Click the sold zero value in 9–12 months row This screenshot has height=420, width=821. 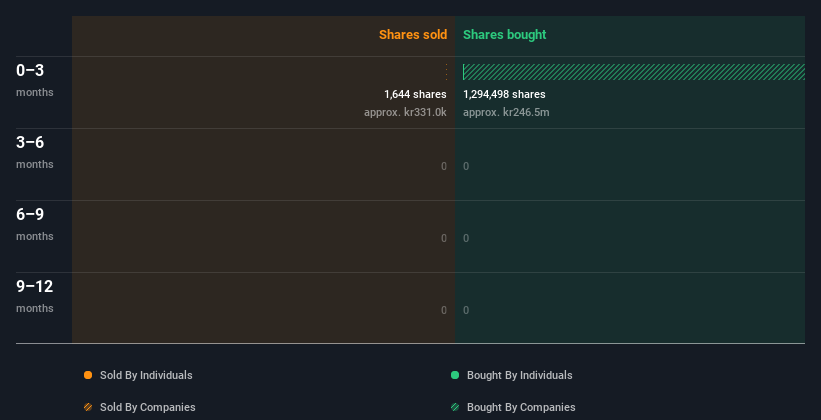[444, 310]
